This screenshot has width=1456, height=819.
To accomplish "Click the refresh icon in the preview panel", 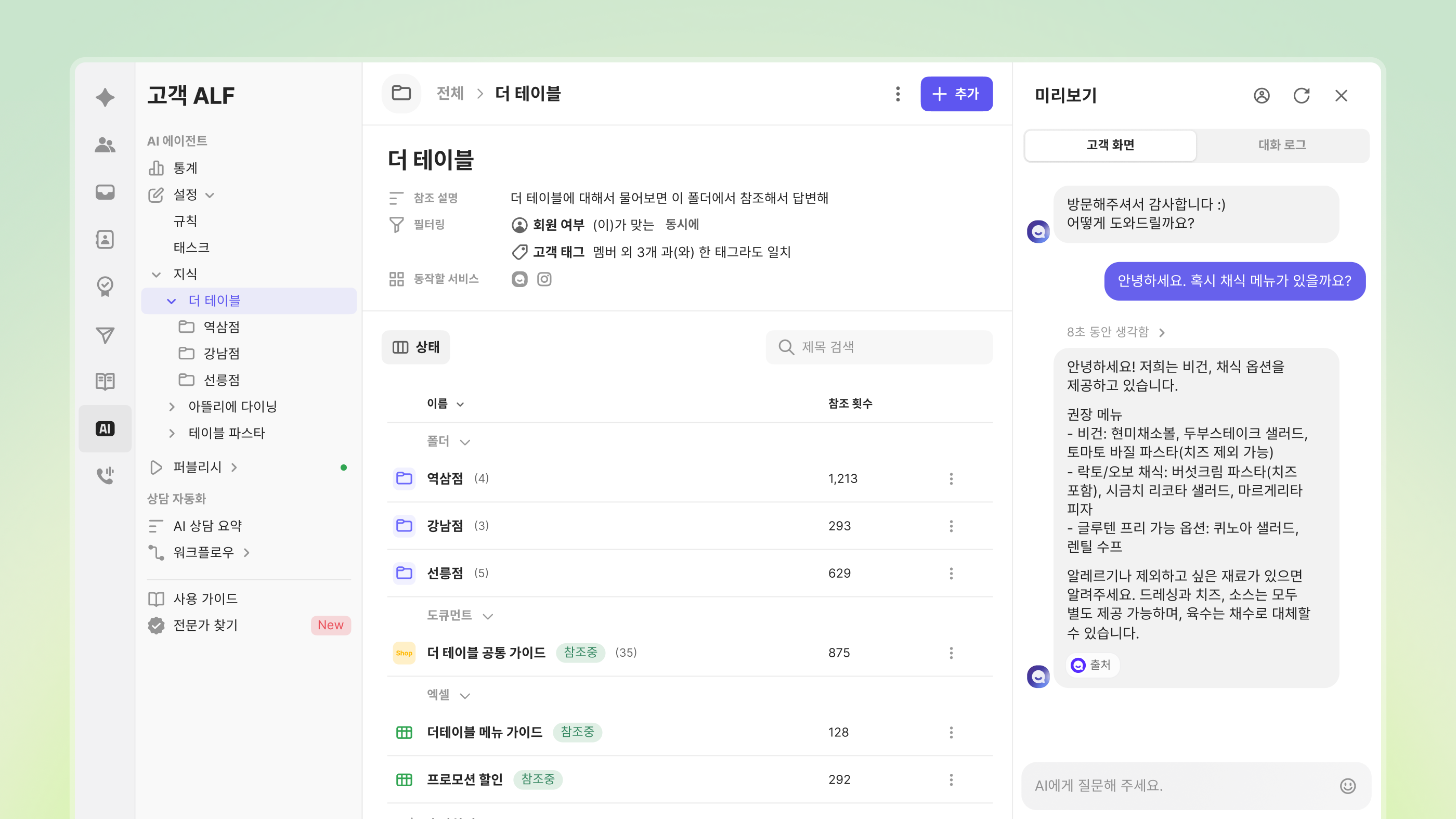I will click(1301, 96).
